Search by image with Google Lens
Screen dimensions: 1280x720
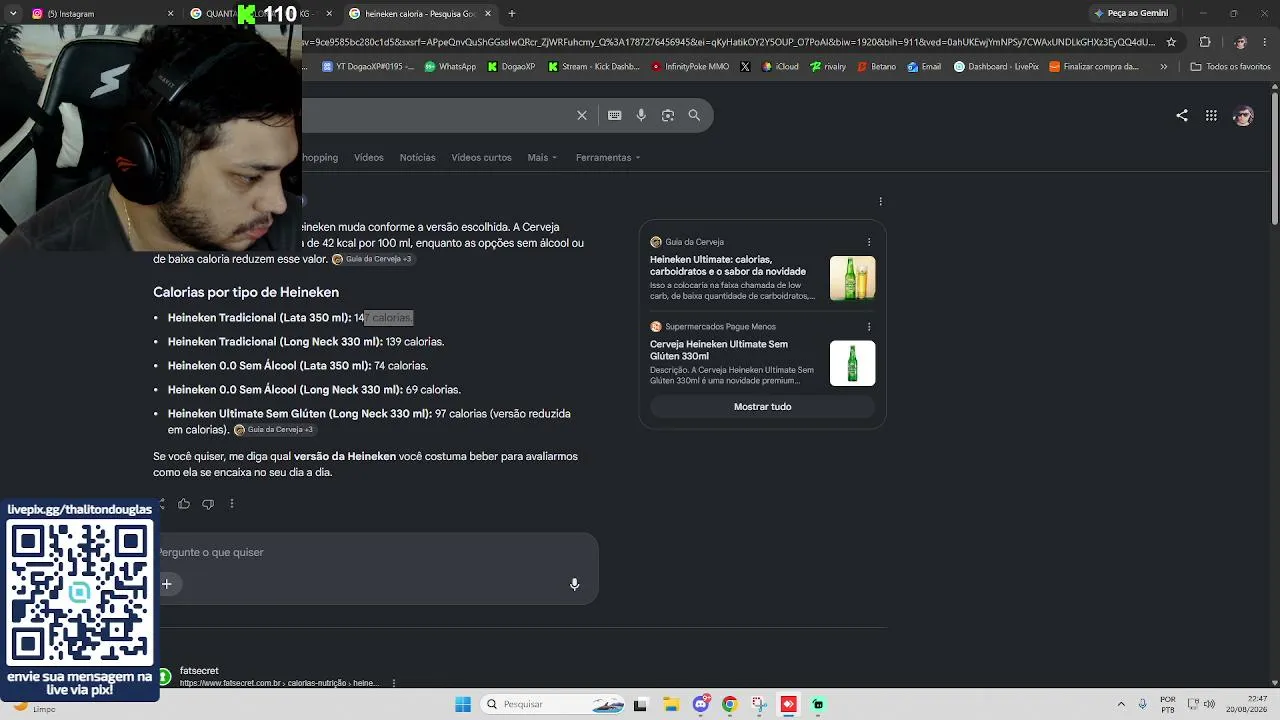[668, 115]
